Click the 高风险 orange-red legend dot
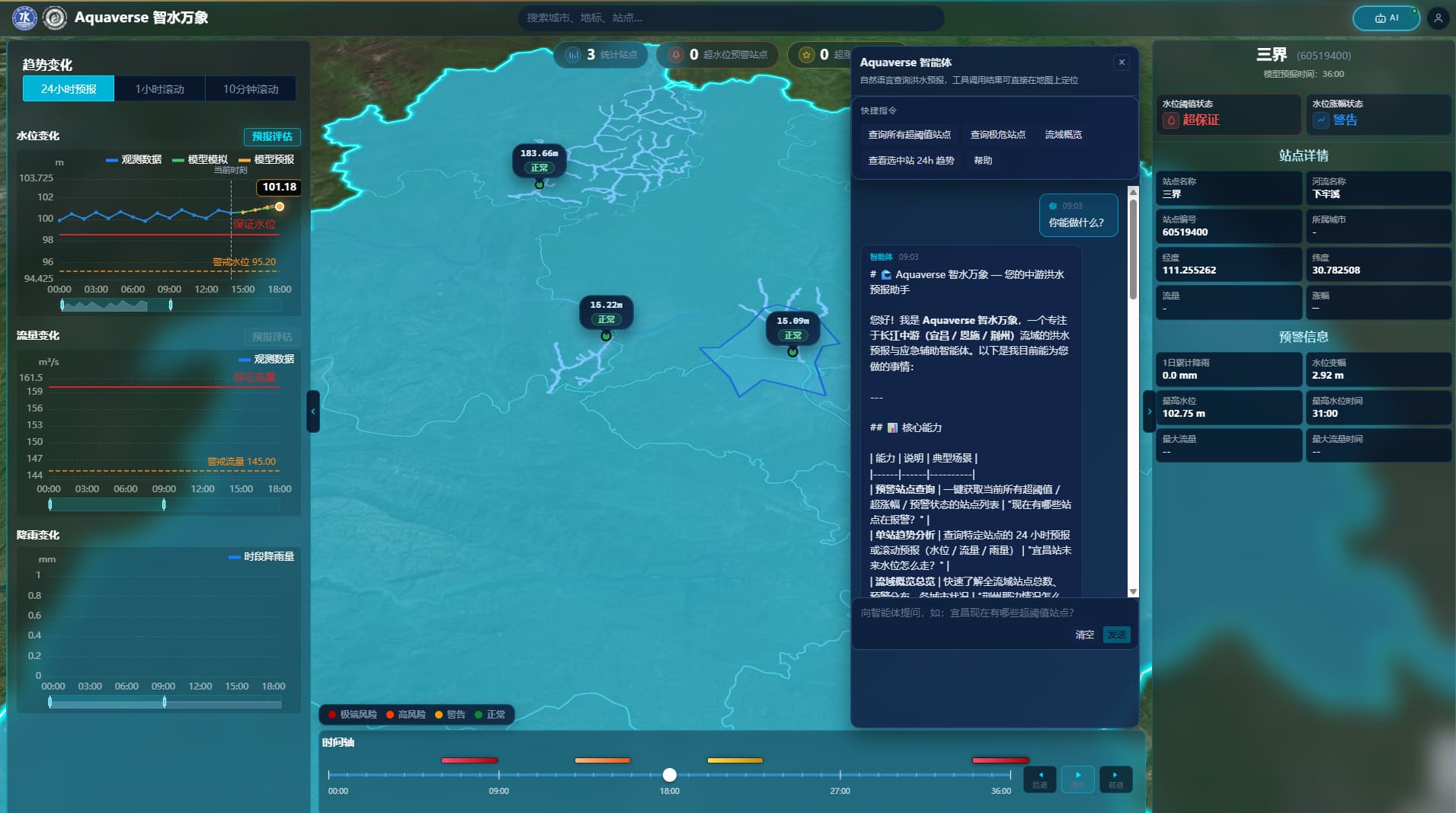Image resolution: width=1456 pixels, height=813 pixels. [390, 715]
